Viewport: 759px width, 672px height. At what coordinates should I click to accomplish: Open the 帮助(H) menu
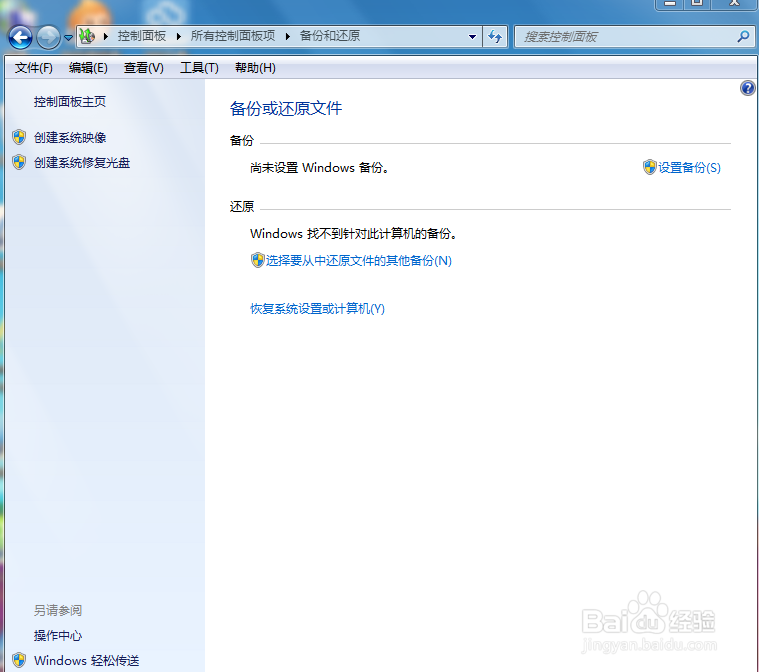tap(255, 68)
